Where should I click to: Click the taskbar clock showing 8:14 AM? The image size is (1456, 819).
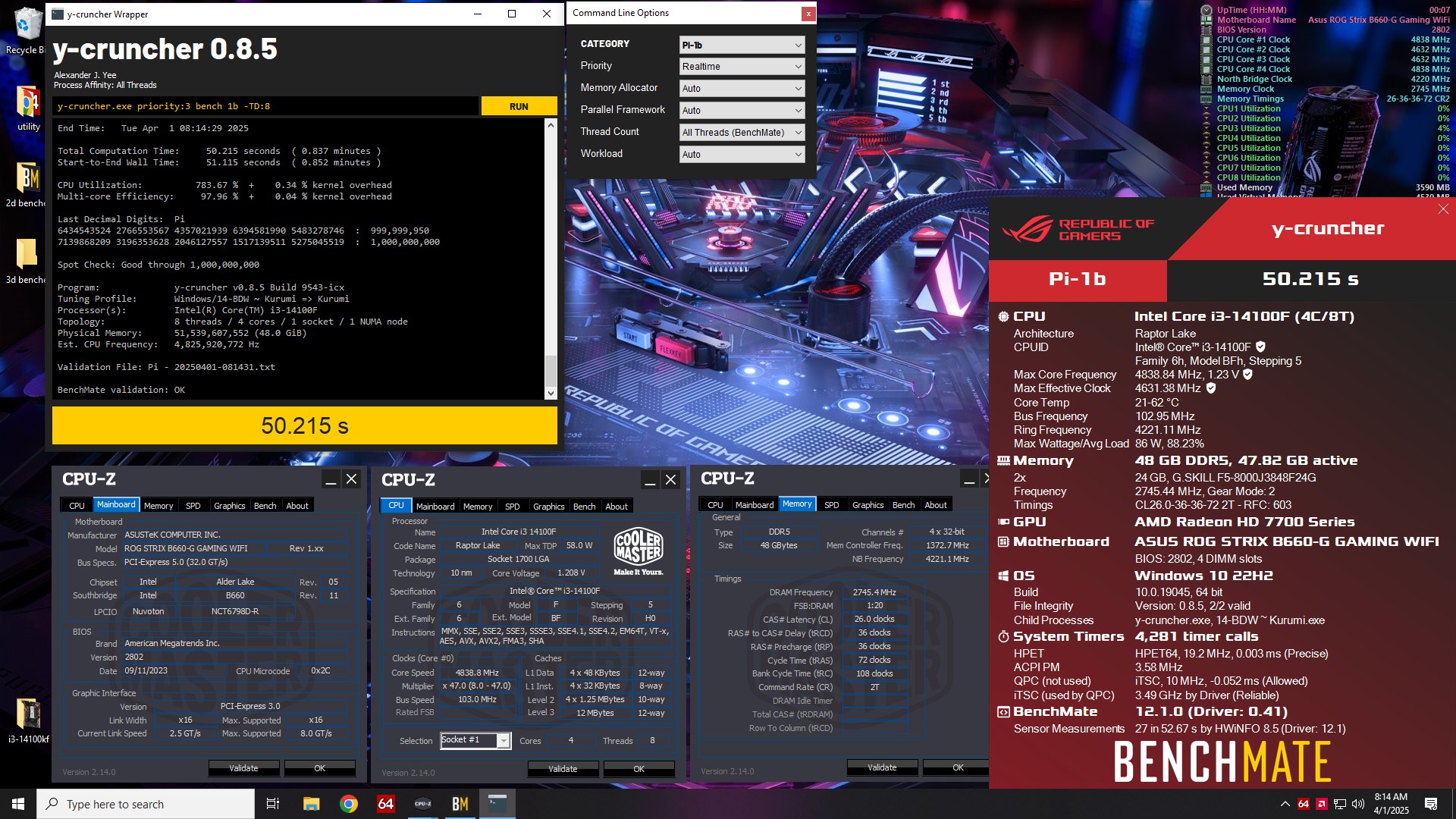[x=1391, y=804]
